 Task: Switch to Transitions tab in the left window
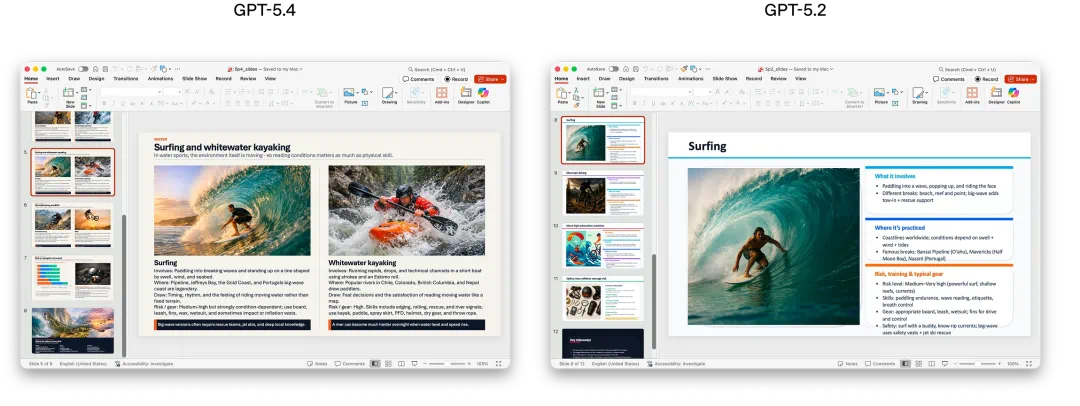click(126, 78)
